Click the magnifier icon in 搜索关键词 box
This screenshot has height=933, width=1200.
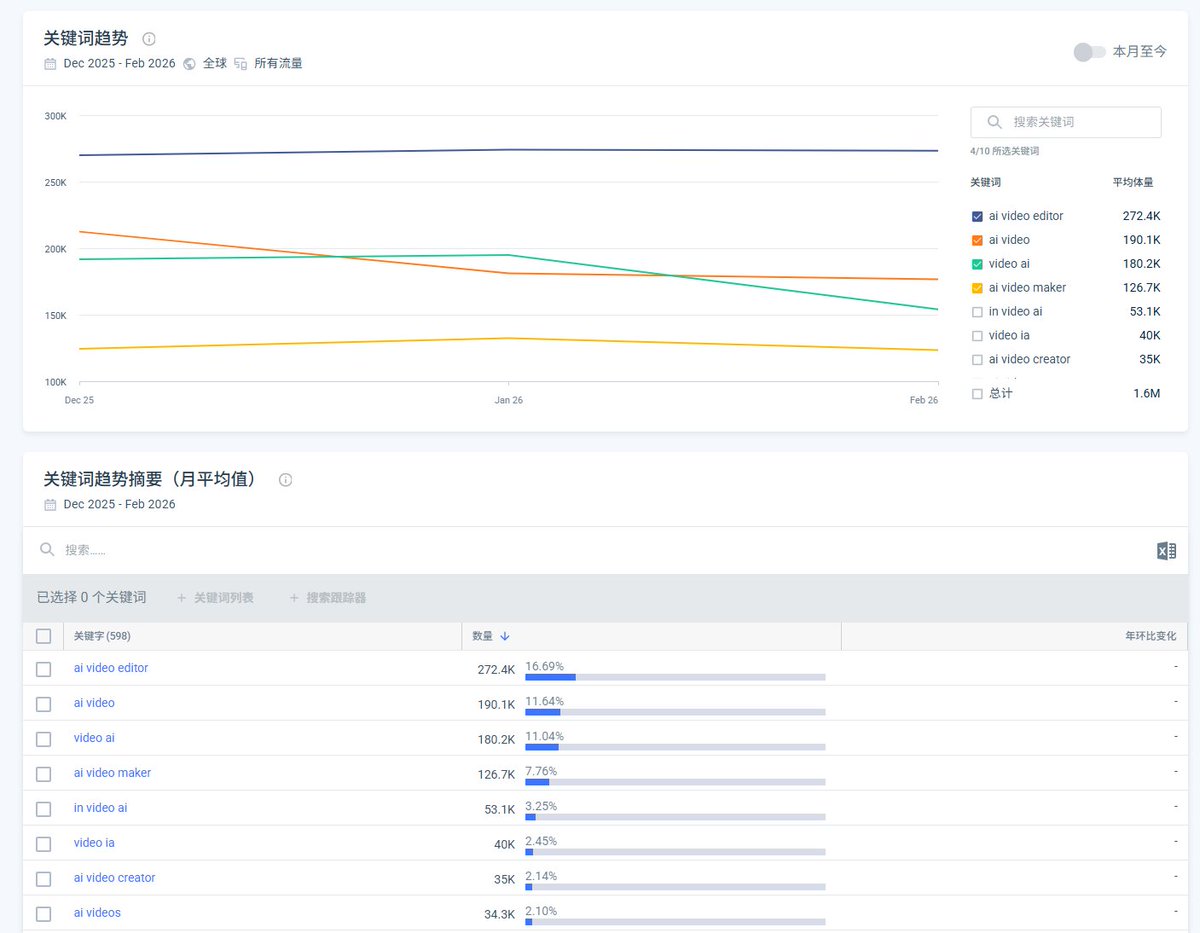994,121
